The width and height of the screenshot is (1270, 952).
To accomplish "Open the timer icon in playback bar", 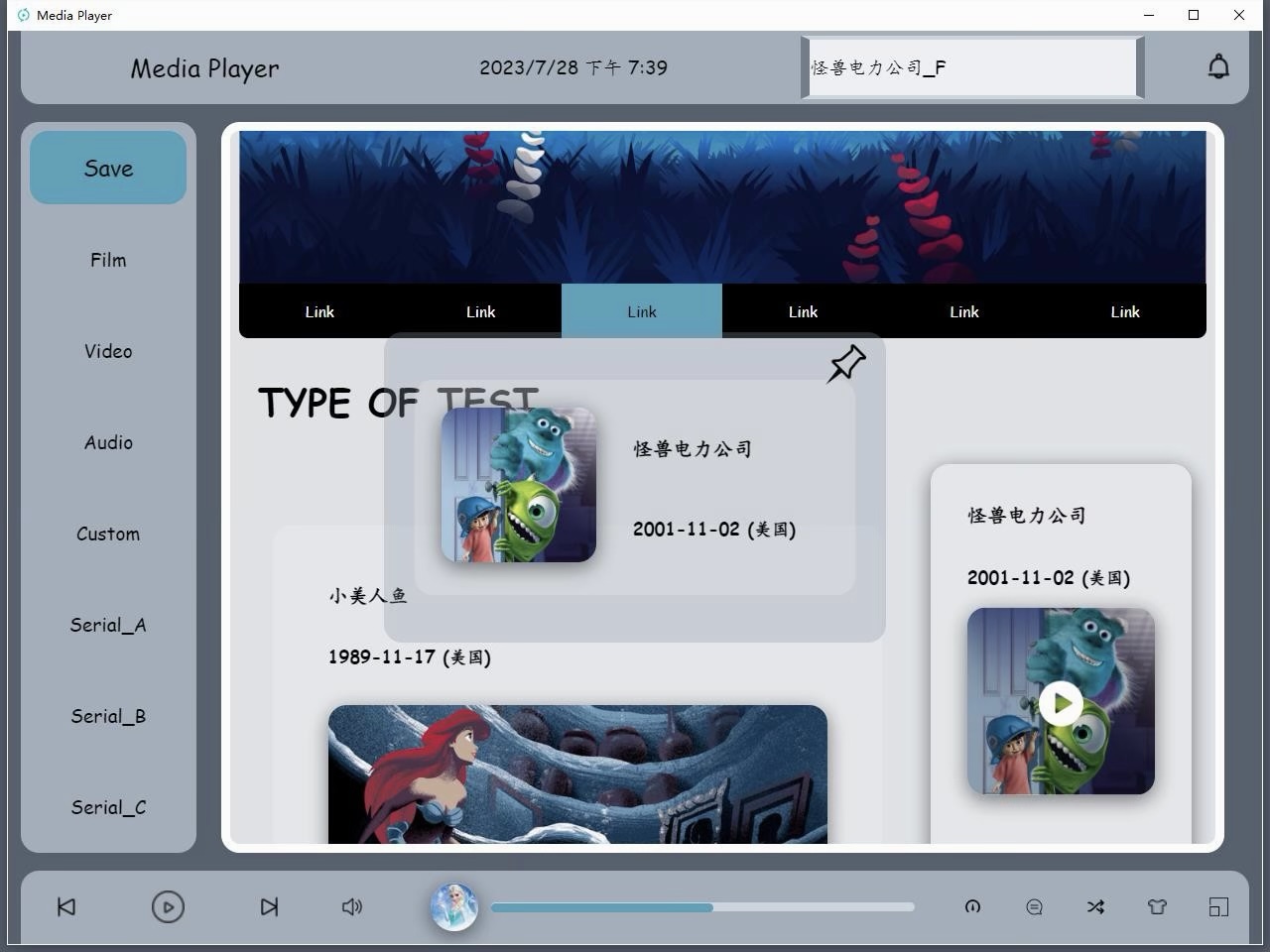I will 972,906.
